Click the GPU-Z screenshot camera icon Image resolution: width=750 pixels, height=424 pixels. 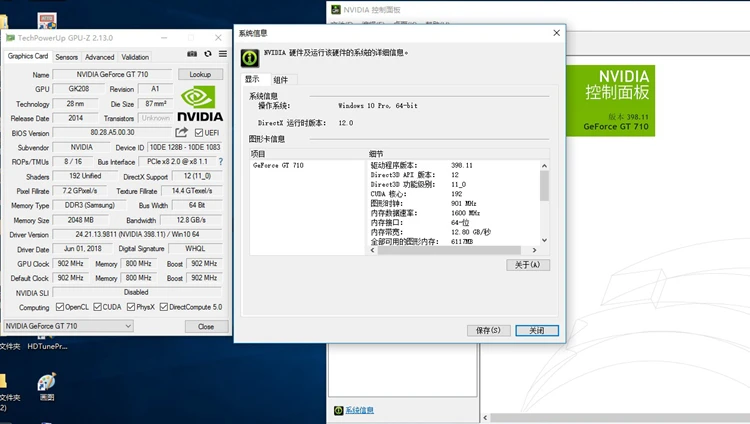(x=192, y=54)
